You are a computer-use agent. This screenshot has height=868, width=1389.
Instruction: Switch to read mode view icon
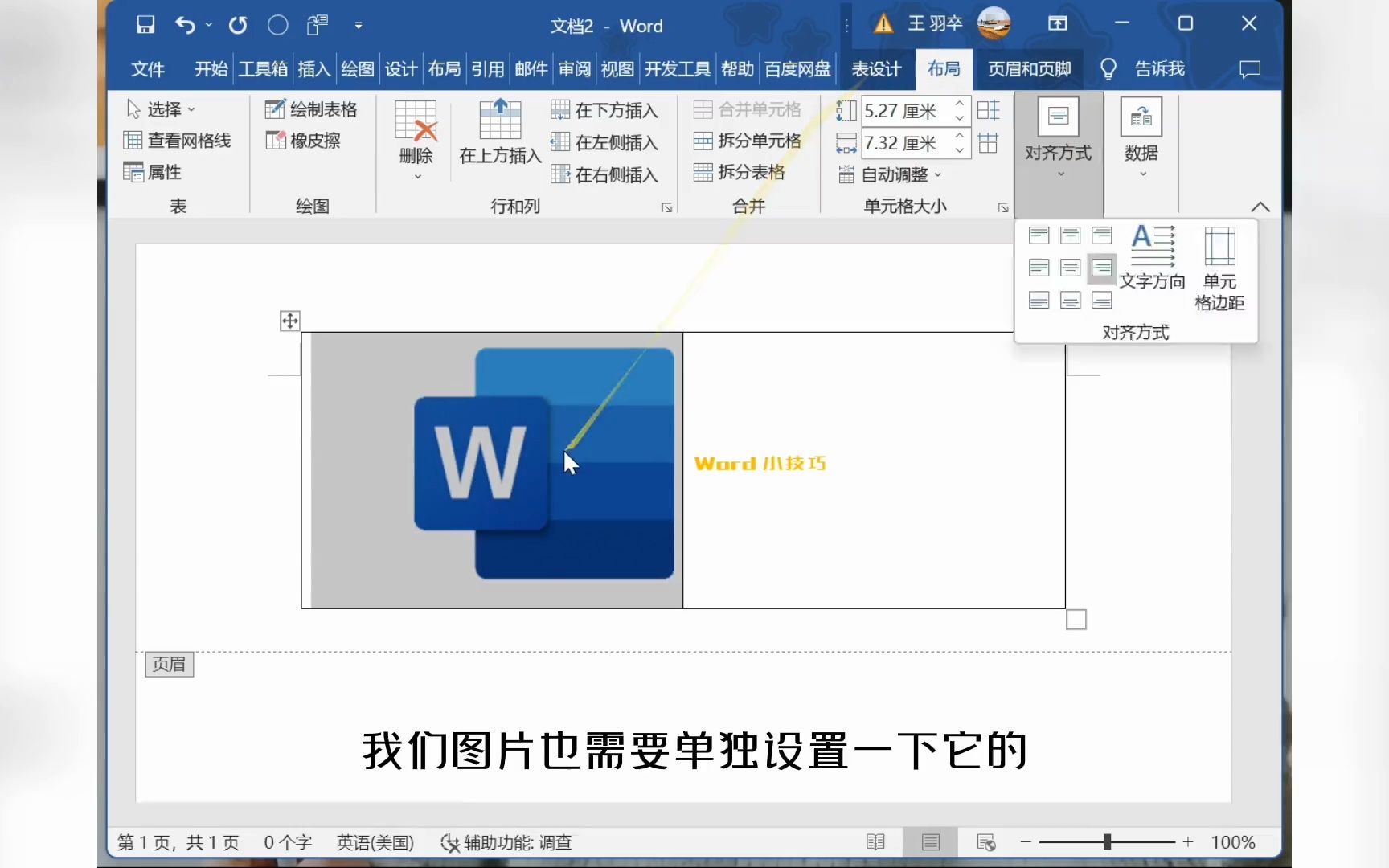click(875, 842)
